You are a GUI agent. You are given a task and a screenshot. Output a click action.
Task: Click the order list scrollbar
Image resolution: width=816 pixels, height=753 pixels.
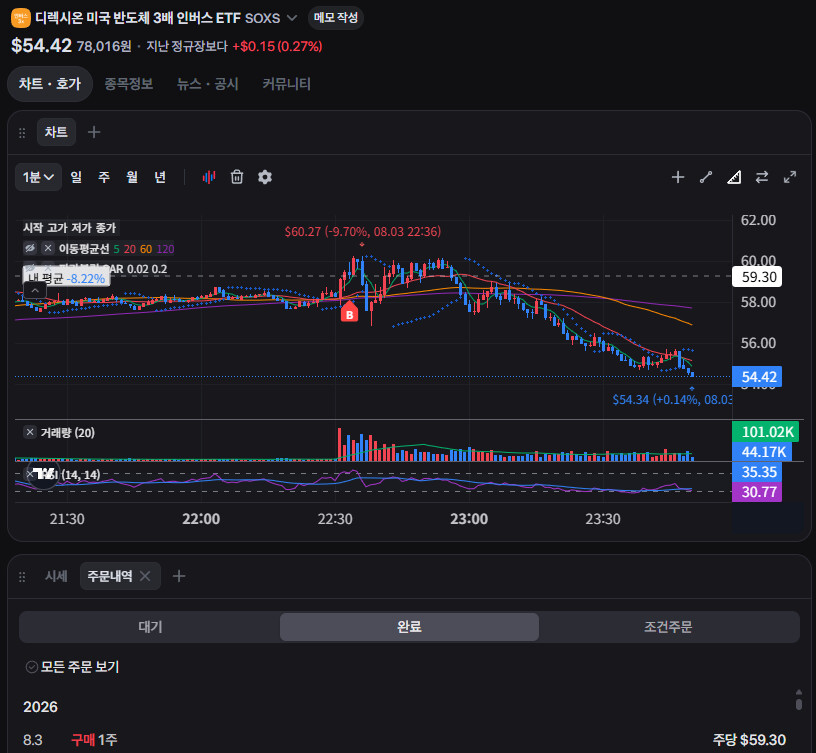[x=799, y=700]
